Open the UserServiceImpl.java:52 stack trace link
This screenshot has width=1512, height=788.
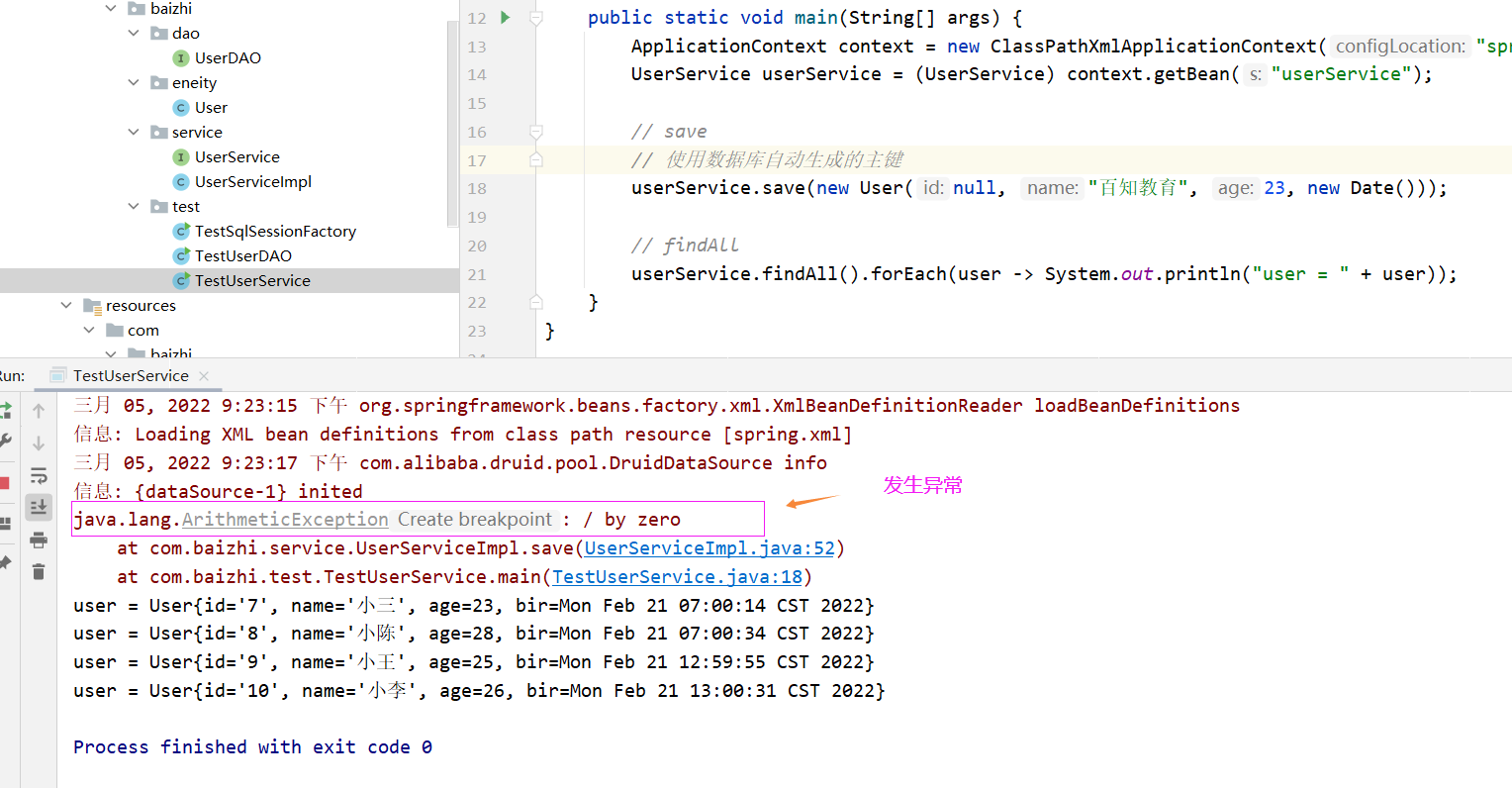point(709,548)
